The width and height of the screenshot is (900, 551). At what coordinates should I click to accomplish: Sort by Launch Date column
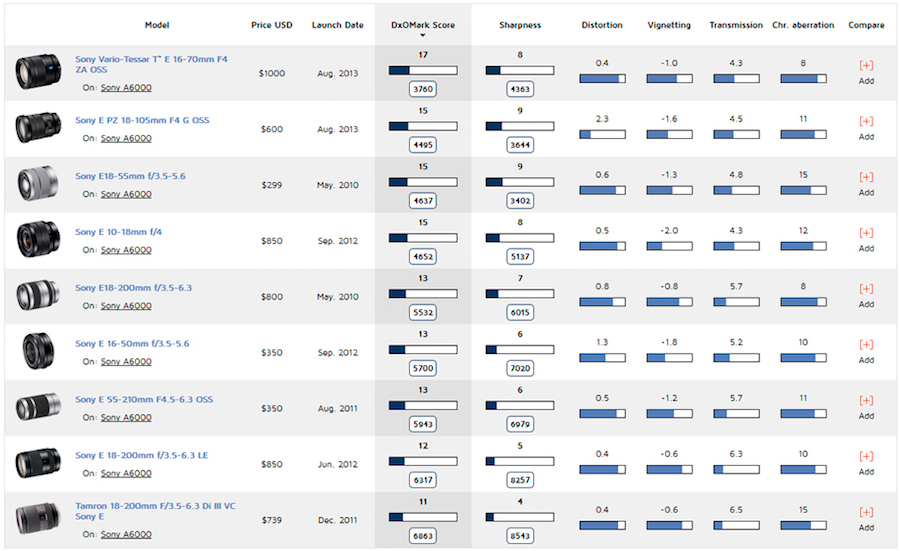click(337, 25)
